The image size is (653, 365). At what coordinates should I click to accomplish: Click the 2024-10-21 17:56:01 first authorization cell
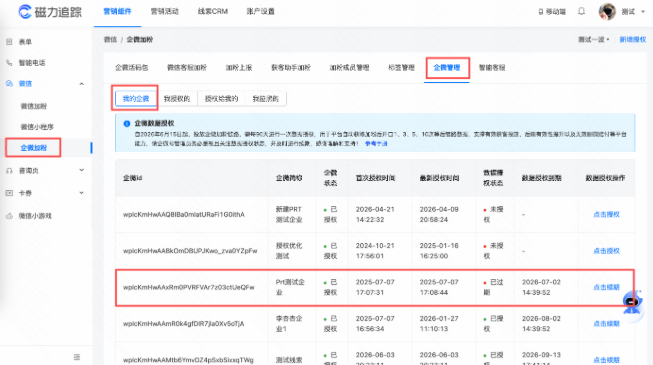pyautogui.click(x=375, y=251)
